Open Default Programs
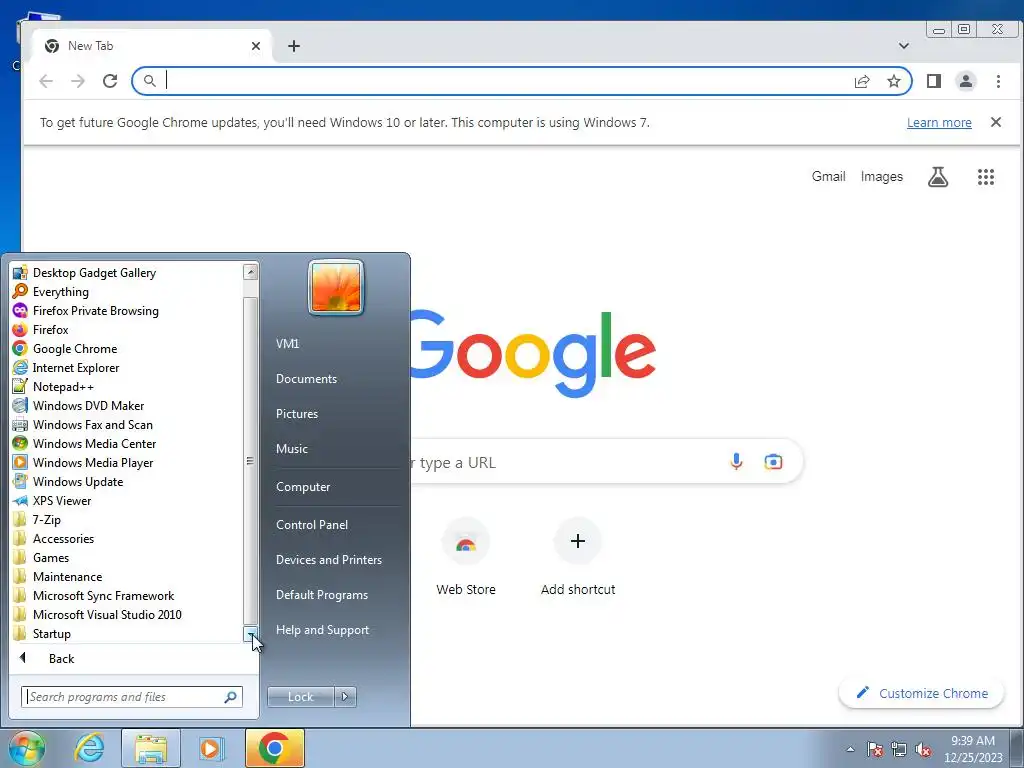 (335, 595)
